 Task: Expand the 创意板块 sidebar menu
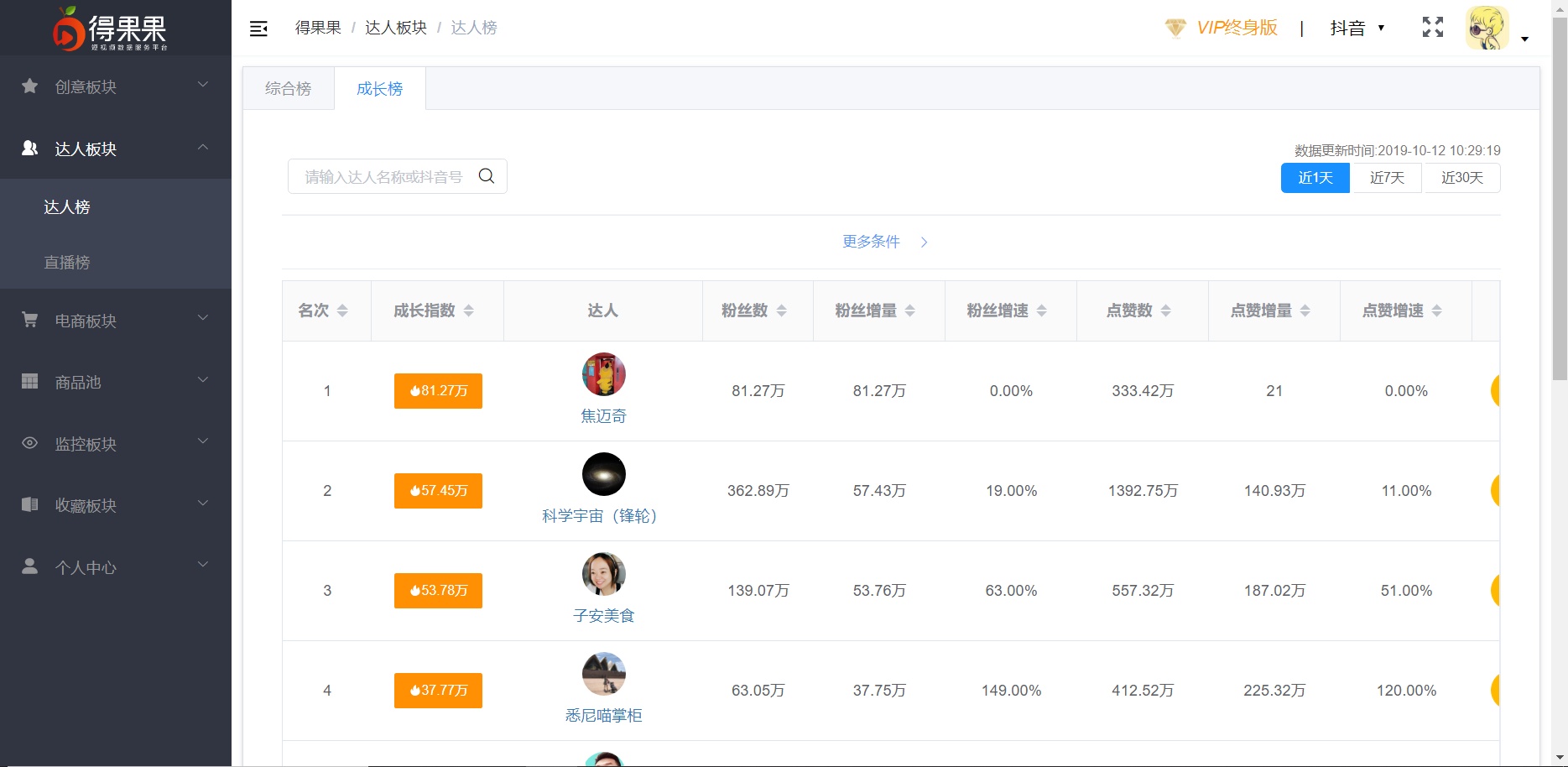pyautogui.click(x=116, y=86)
